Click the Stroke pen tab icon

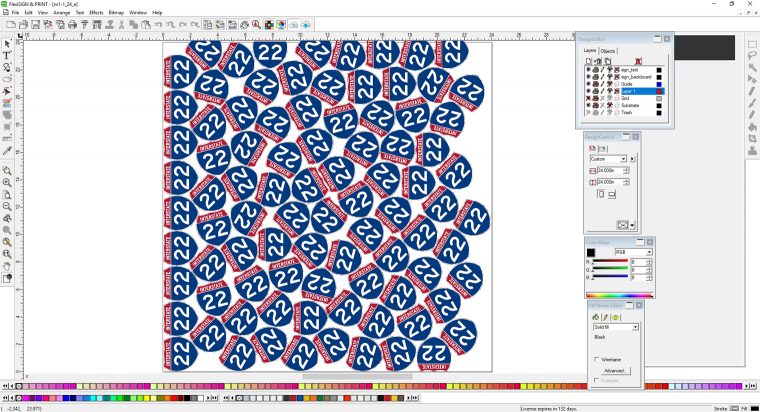pos(605,317)
